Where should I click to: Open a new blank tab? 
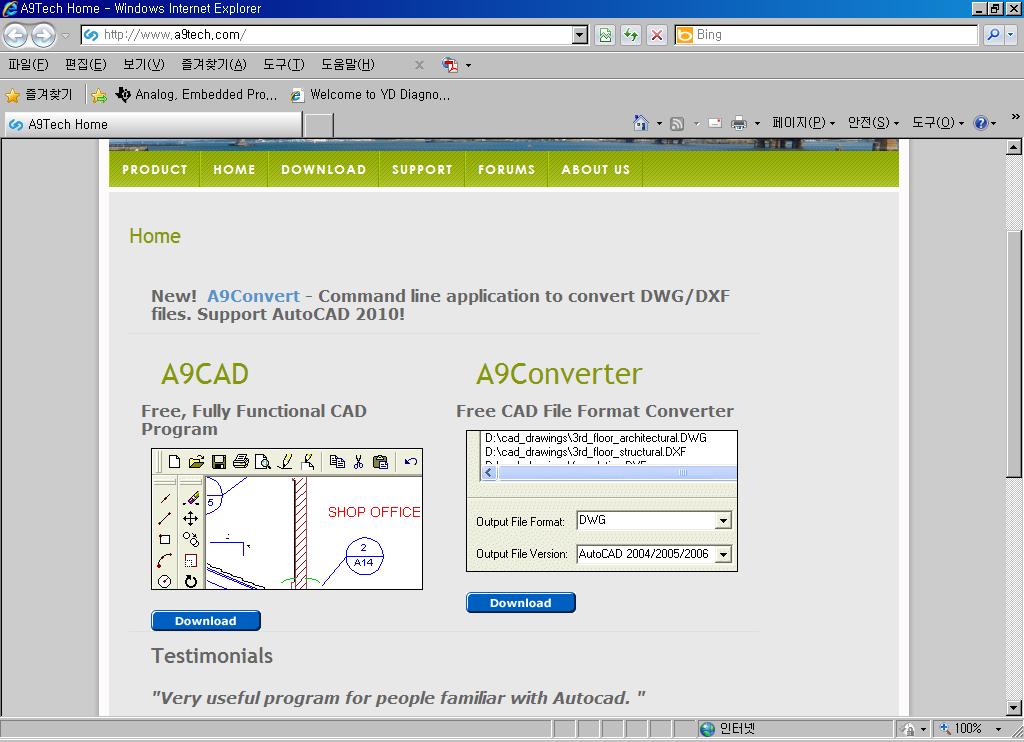[x=319, y=125]
